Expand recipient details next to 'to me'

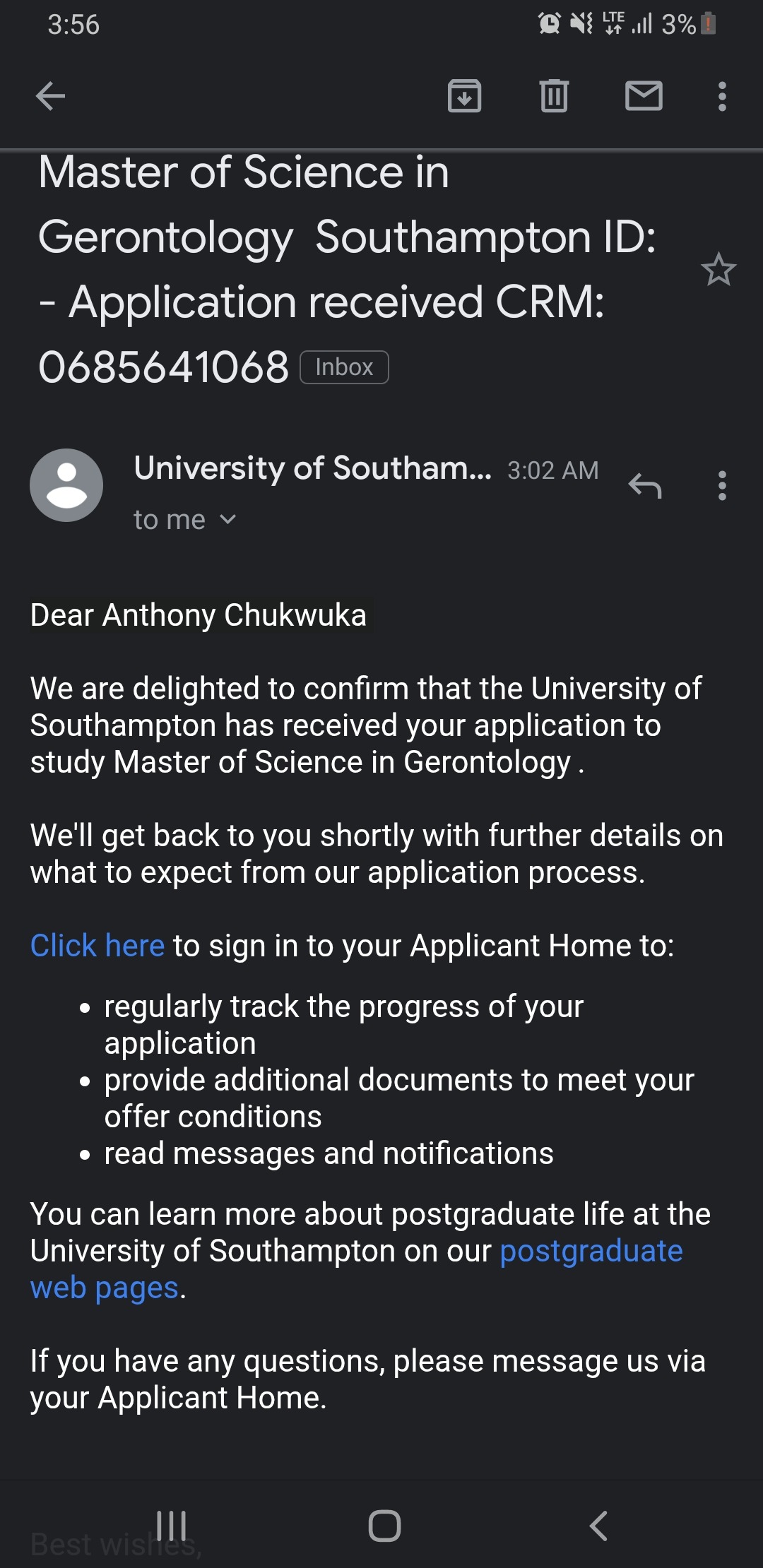227,520
